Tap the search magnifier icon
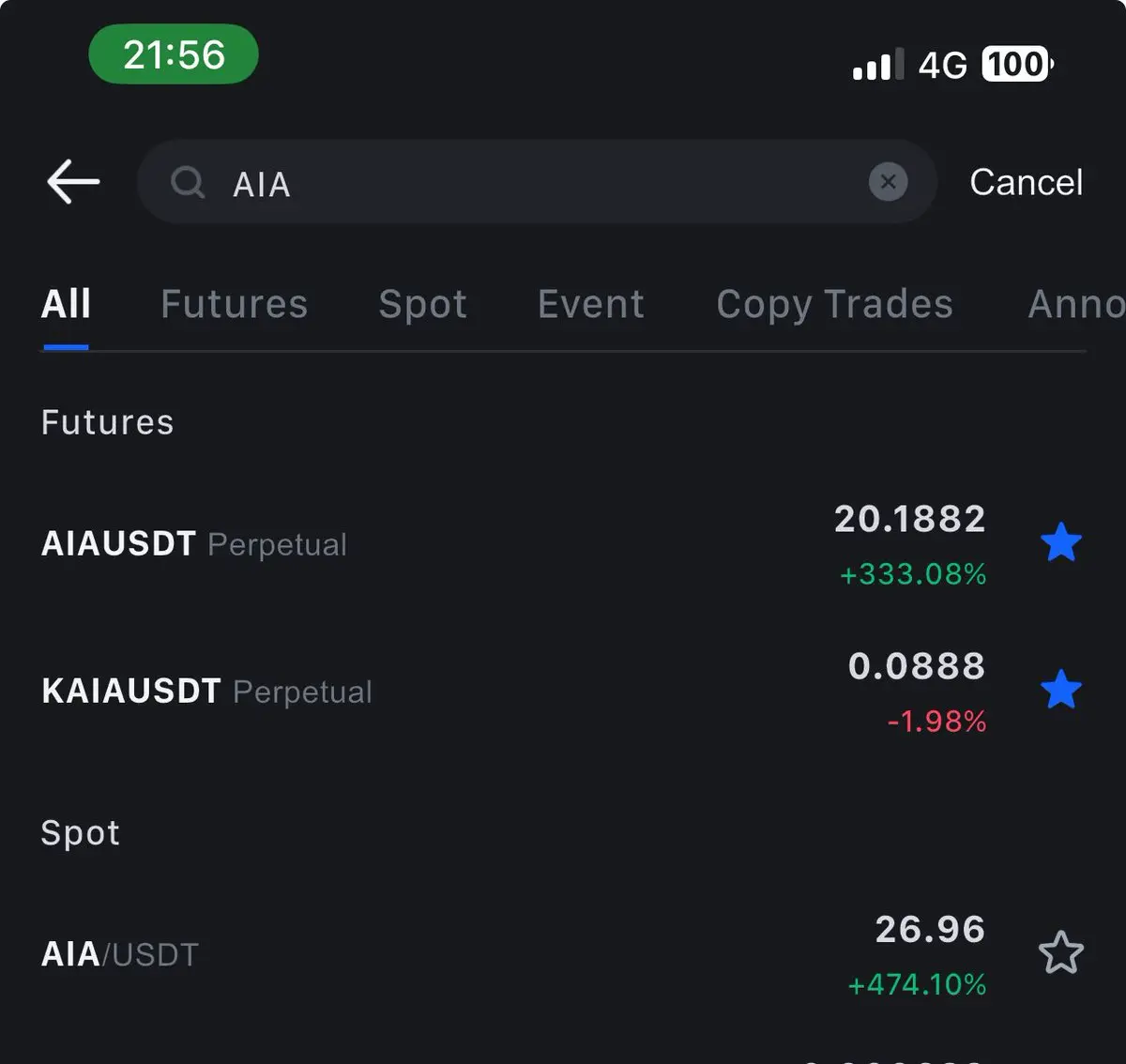The height and width of the screenshot is (1064, 1126). [188, 182]
